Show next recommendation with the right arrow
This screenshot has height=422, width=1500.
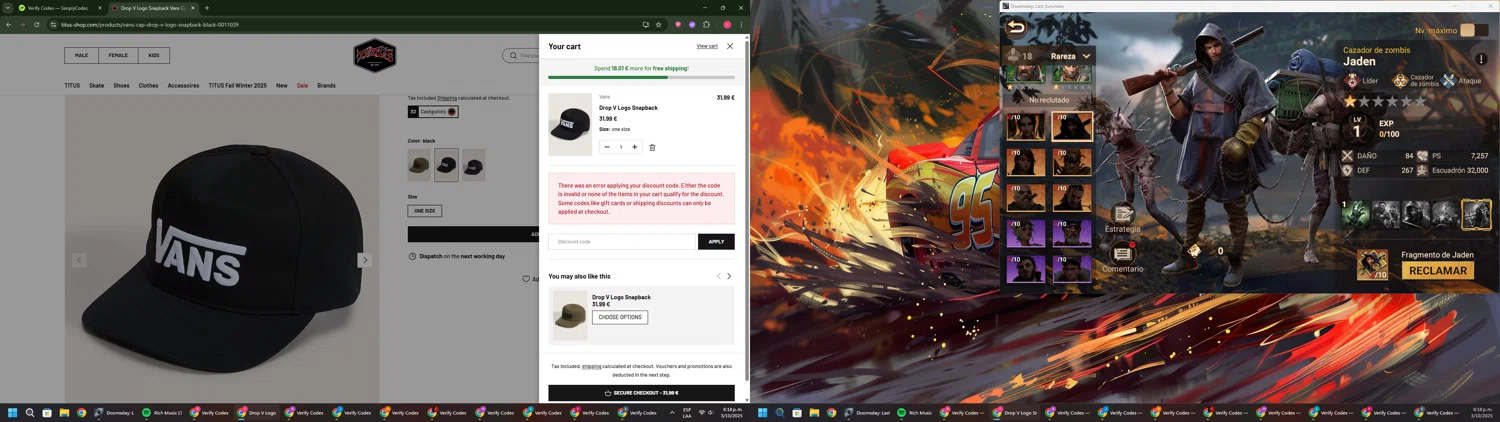729,276
